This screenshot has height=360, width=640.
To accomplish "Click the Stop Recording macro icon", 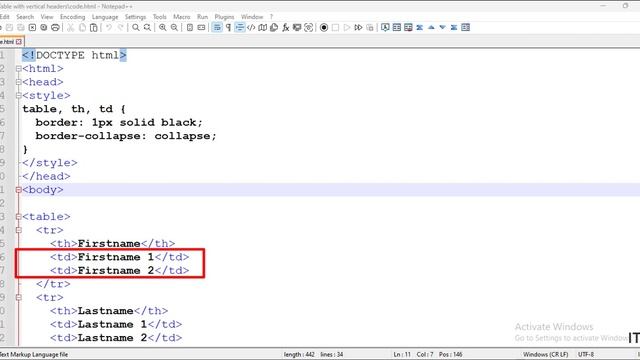I will (335, 27).
